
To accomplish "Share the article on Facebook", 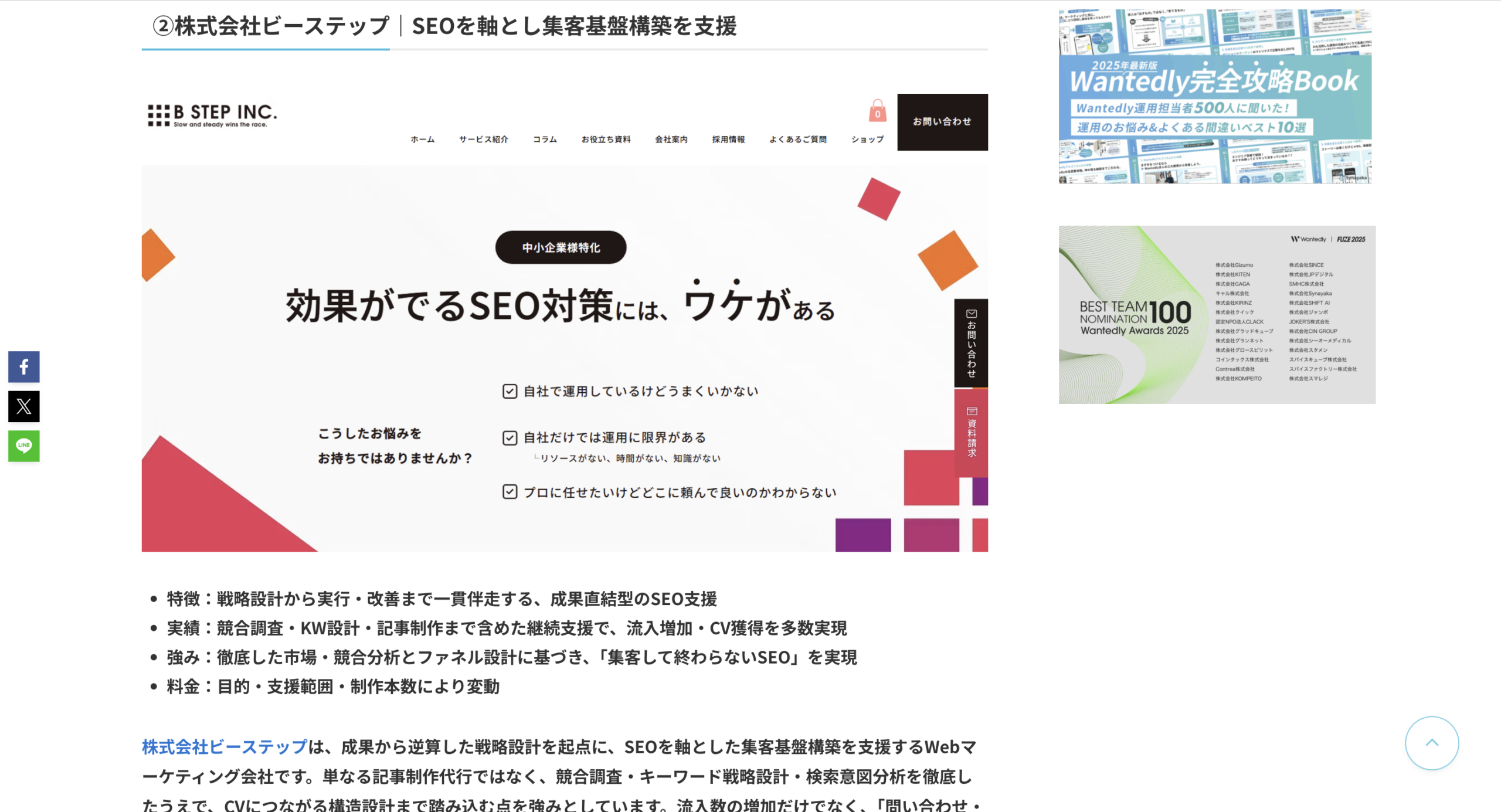I will coord(24,367).
